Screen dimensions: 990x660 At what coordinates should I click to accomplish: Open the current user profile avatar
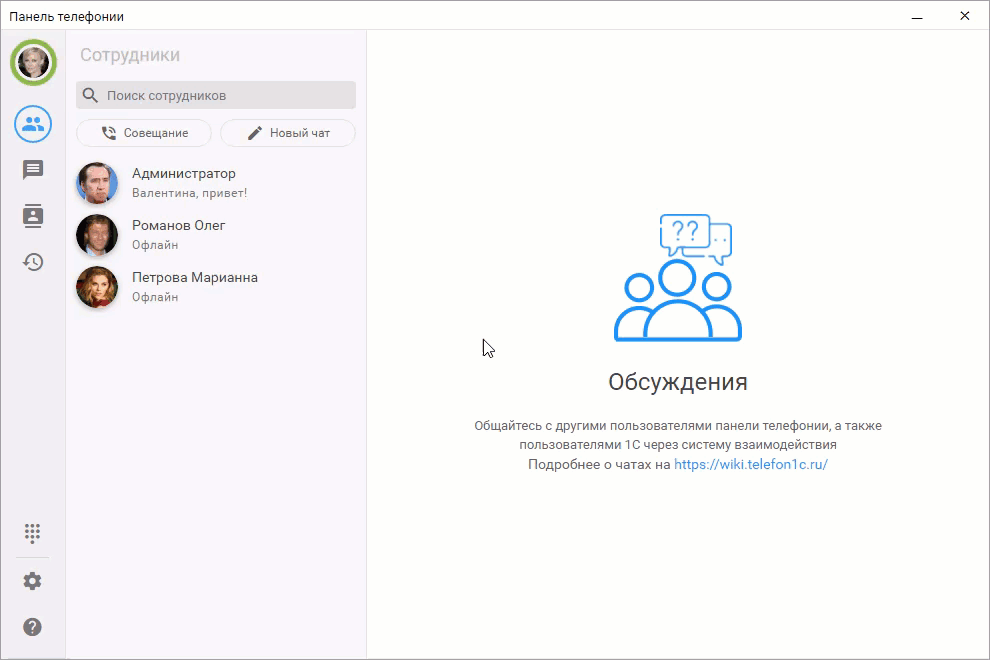pyautogui.click(x=33, y=62)
